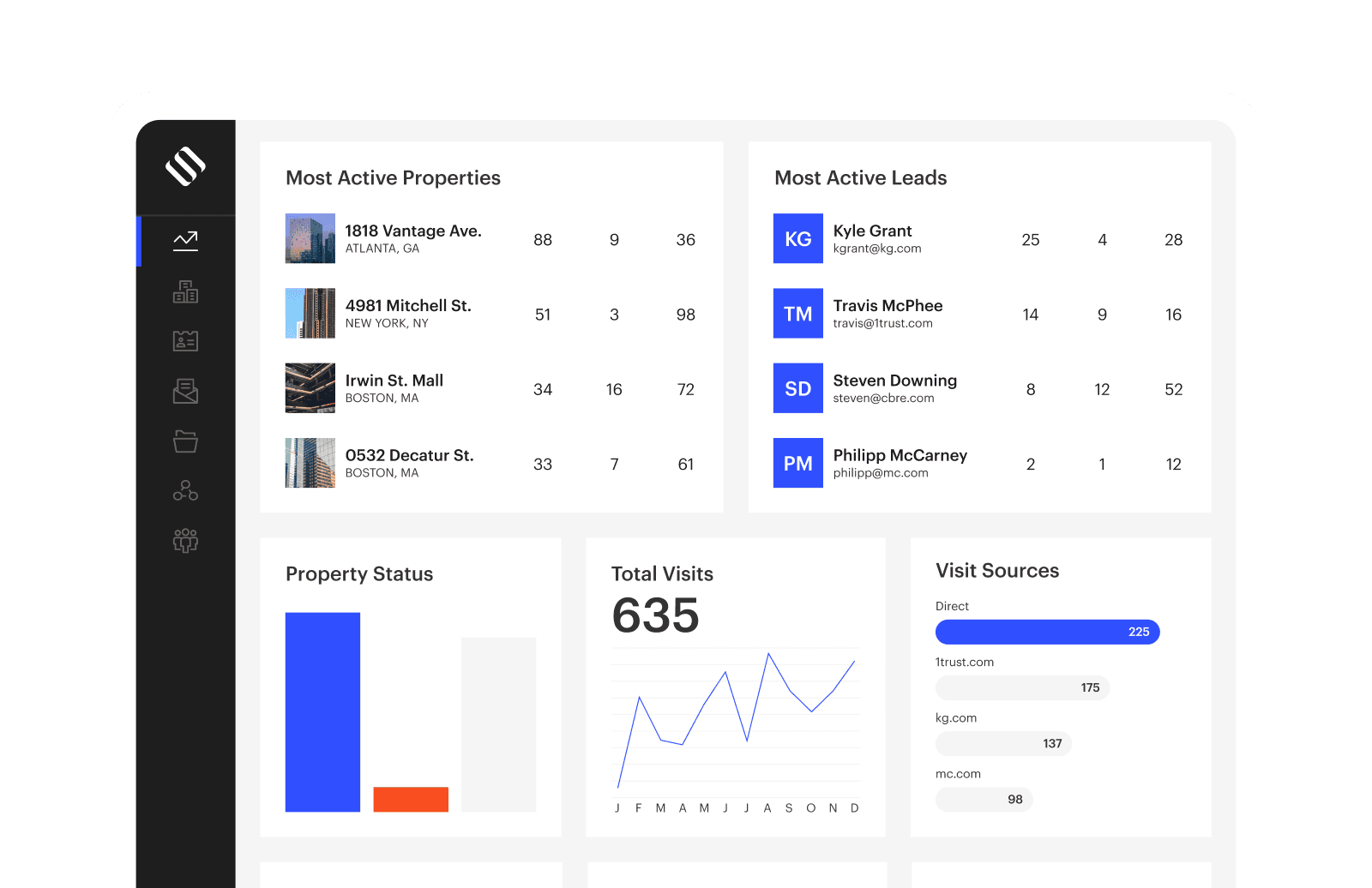Click the KG avatar for Kyle Grant
Image resolution: width=1372 pixels, height=888 pixels.
(798, 238)
